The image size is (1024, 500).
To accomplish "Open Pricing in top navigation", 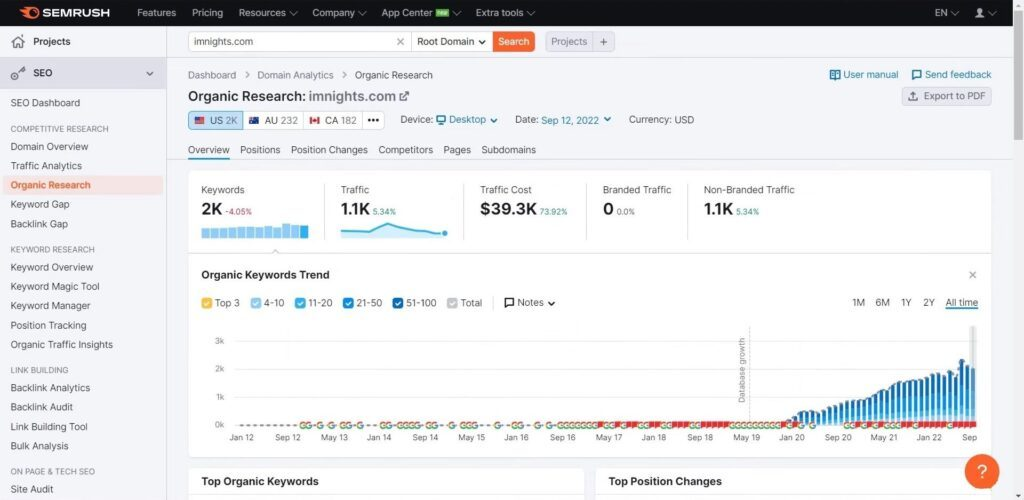I will click(x=208, y=12).
